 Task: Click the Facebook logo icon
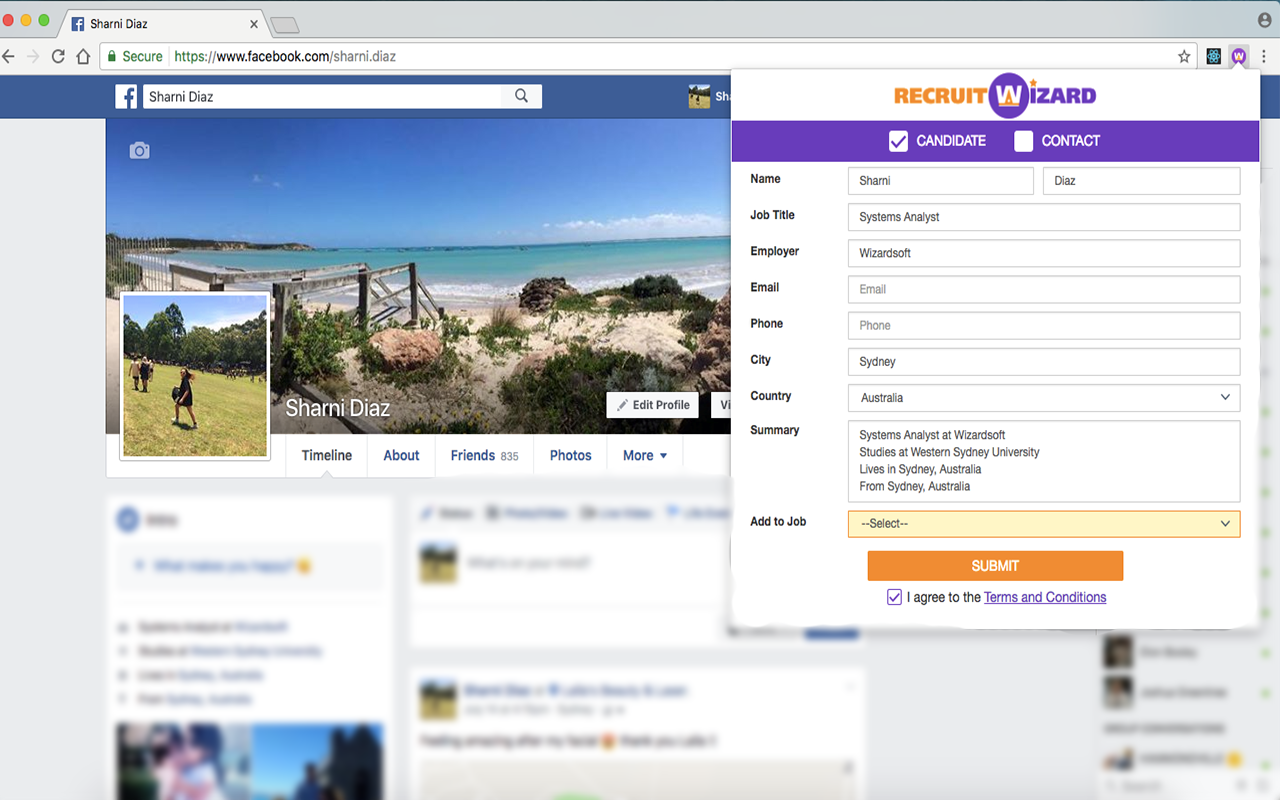(x=126, y=96)
